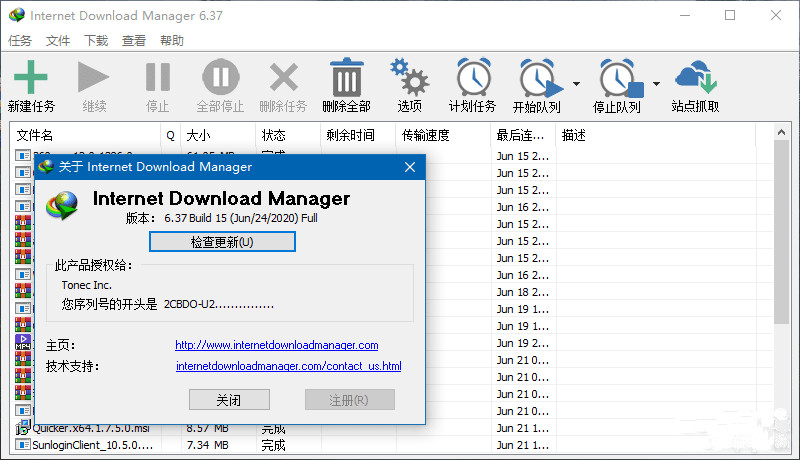
Task: Close the About Internet Download Manager dialog
Action: pyautogui.click(x=410, y=167)
